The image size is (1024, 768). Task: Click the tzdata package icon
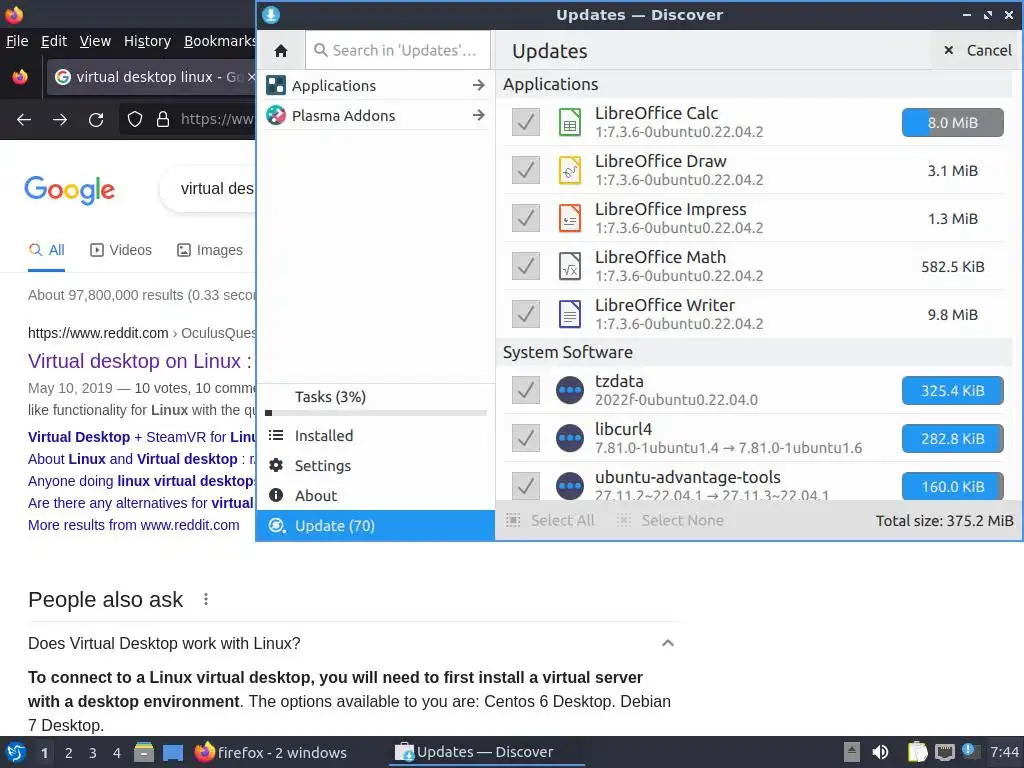[x=569, y=390]
